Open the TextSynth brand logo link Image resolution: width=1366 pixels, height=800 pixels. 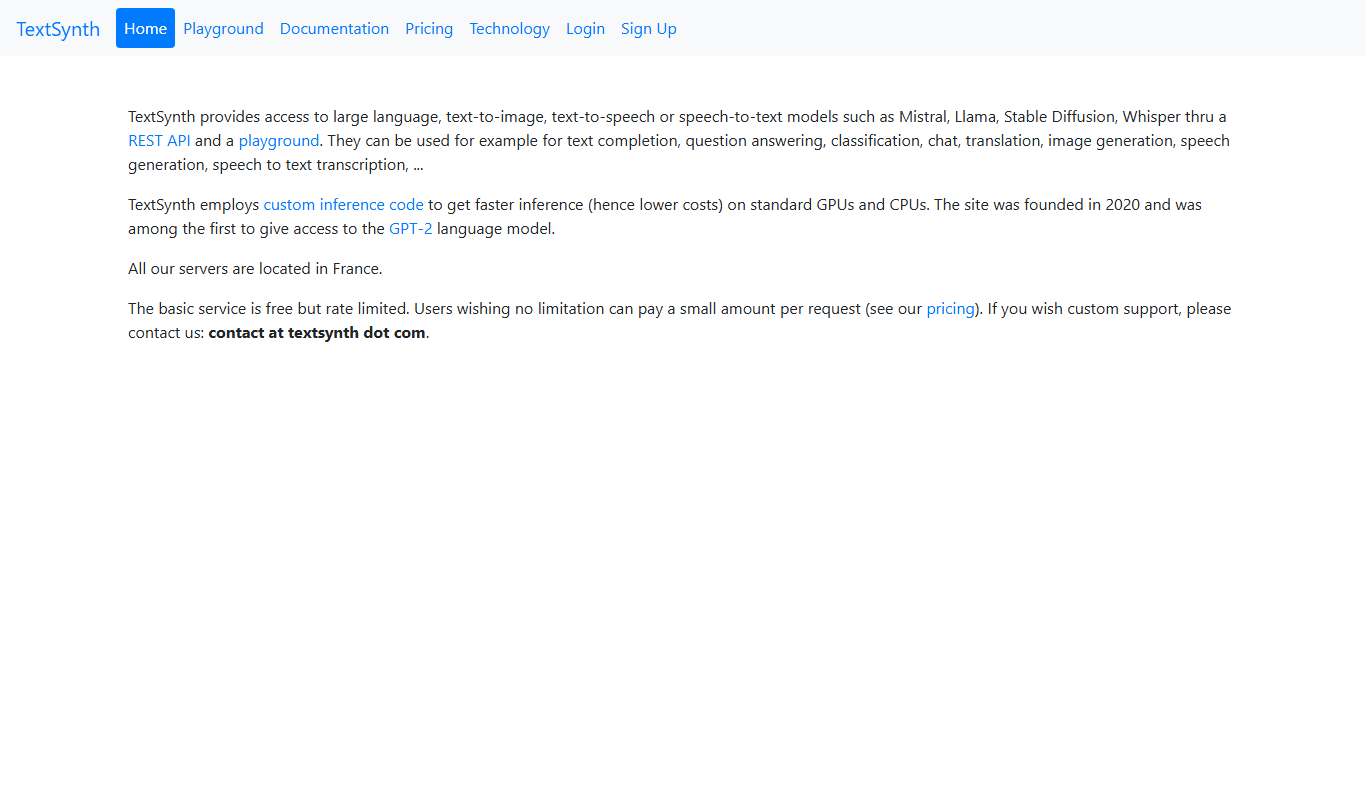[58, 29]
